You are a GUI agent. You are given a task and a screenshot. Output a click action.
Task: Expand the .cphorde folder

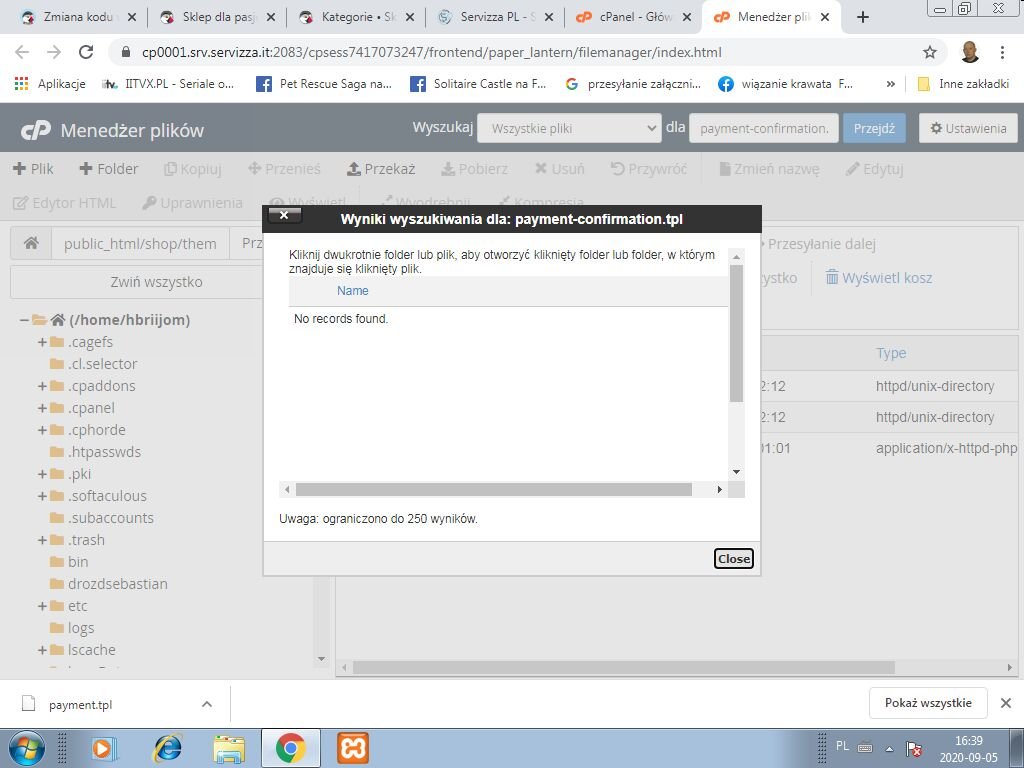click(42, 430)
